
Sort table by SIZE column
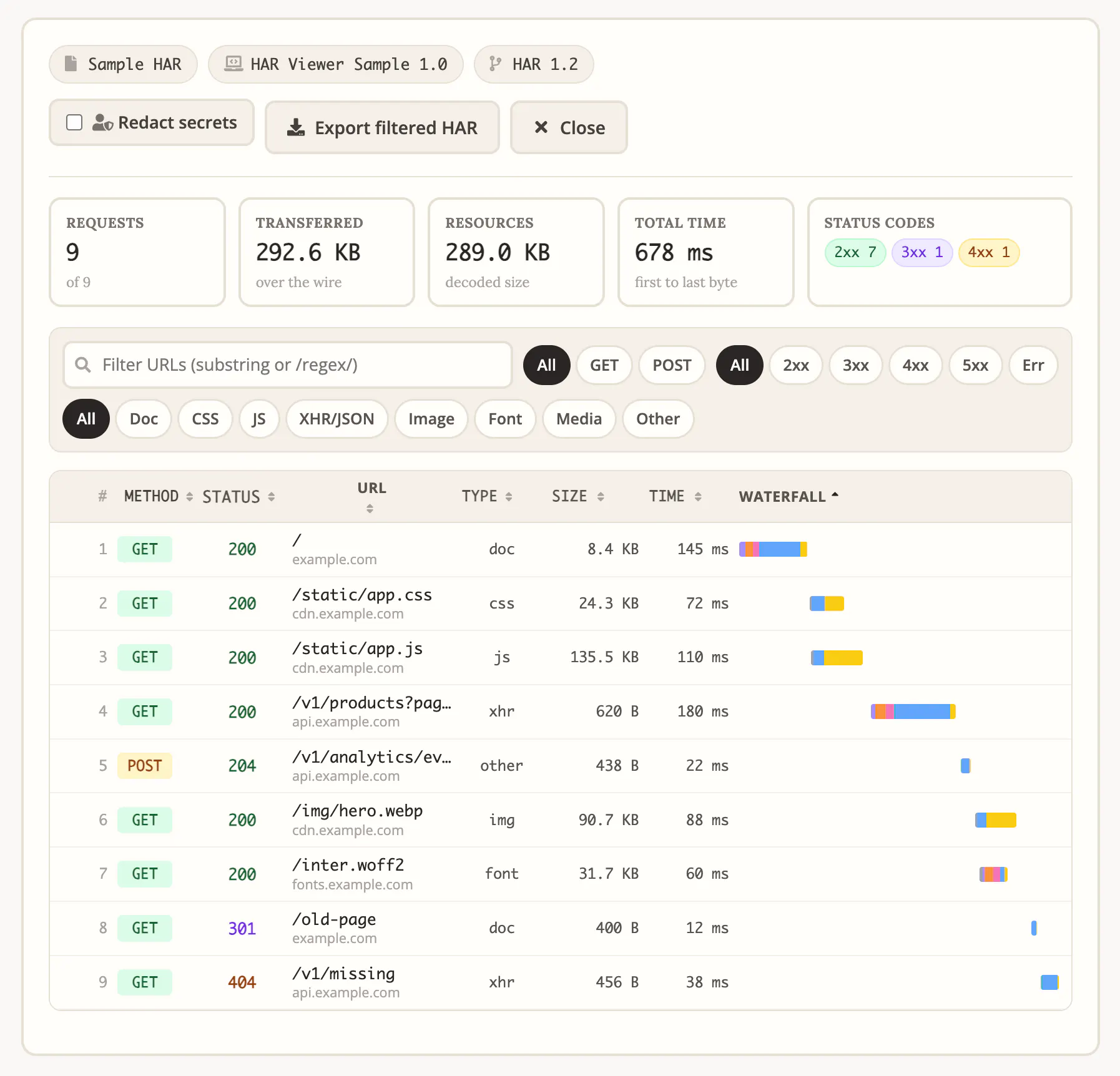[x=577, y=496]
